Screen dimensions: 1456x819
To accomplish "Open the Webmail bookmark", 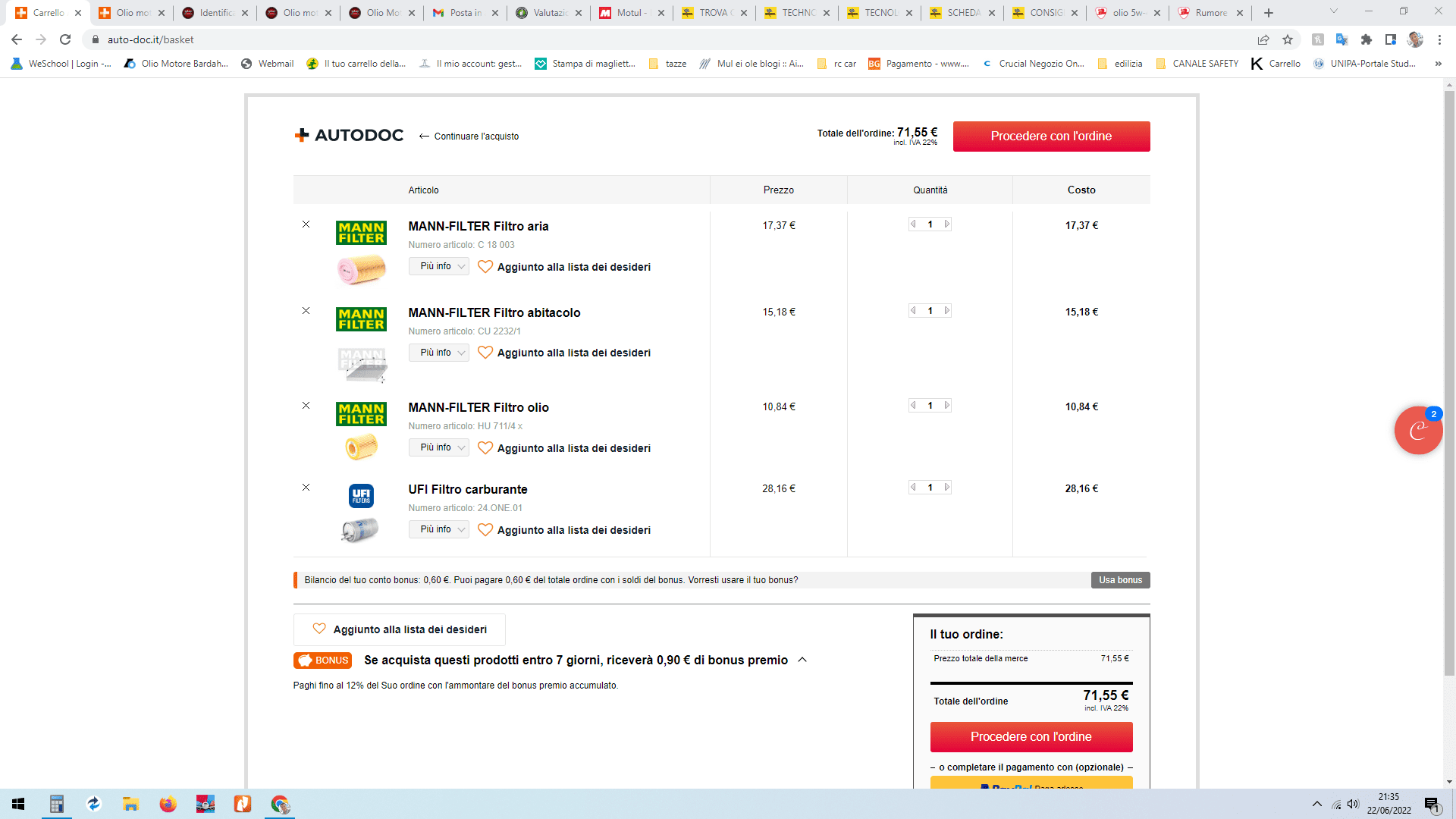I will (267, 64).
